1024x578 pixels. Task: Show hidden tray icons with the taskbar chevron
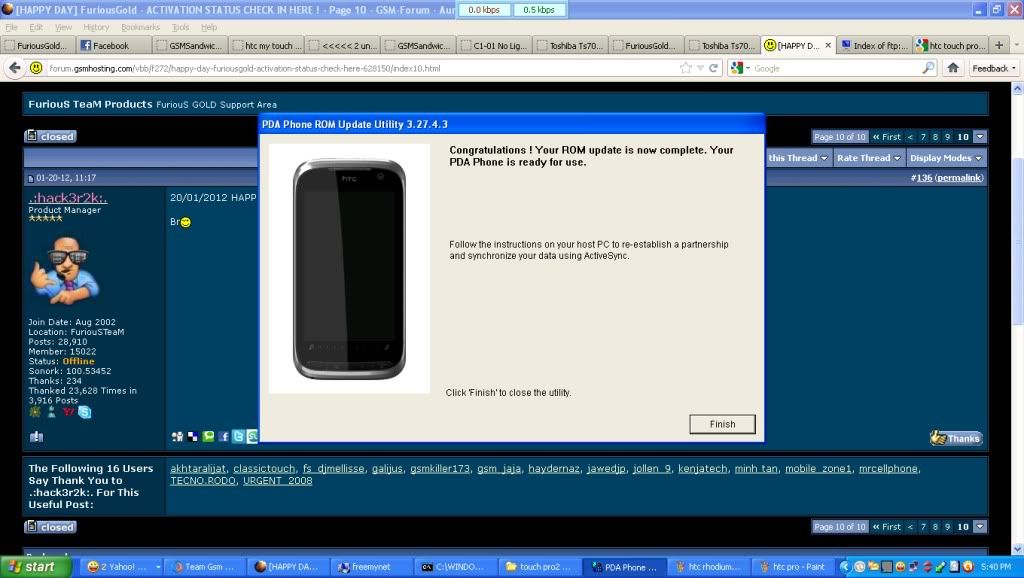click(x=845, y=567)
